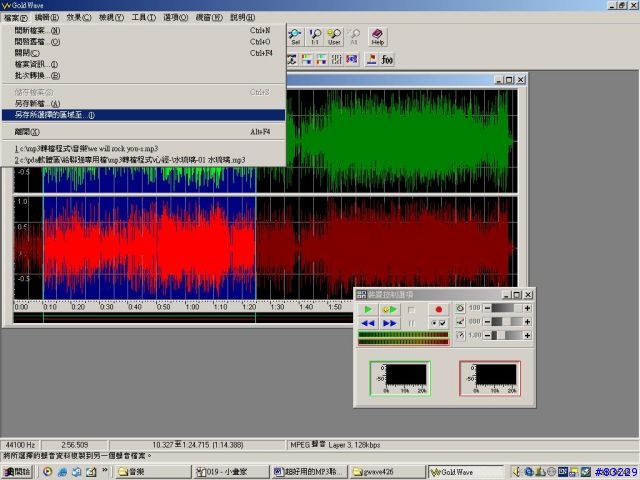Choose the Ctrl+F4 close-file menu entry
Image resolution: width=640 pixels, height=480 pixels.
click(x=143, y=53)
